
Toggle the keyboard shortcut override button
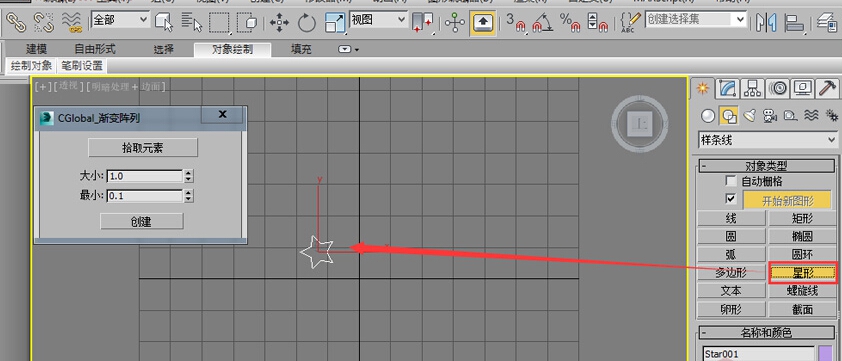click(483, 23)
